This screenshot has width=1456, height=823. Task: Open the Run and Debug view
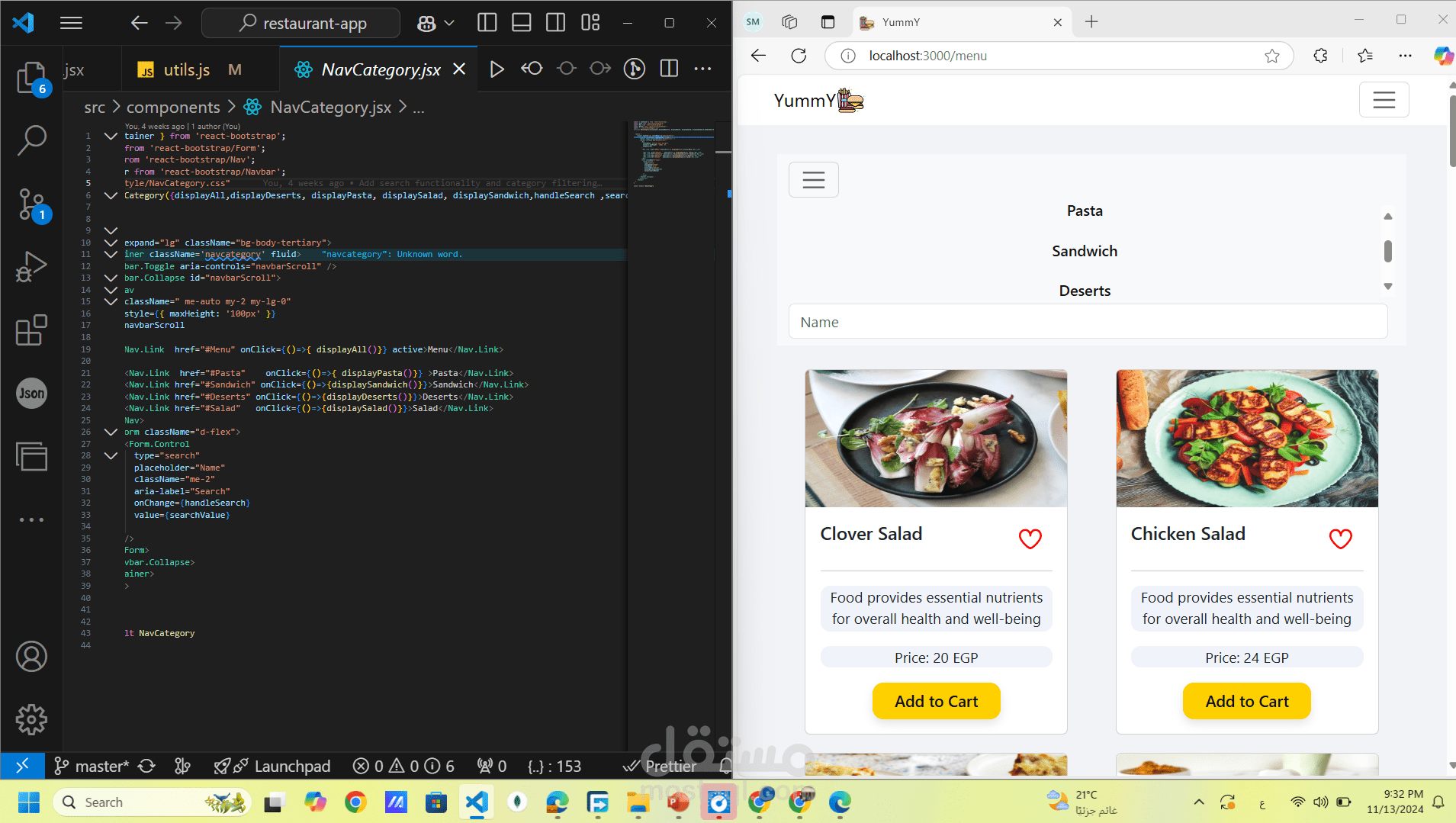coord(31,267)
